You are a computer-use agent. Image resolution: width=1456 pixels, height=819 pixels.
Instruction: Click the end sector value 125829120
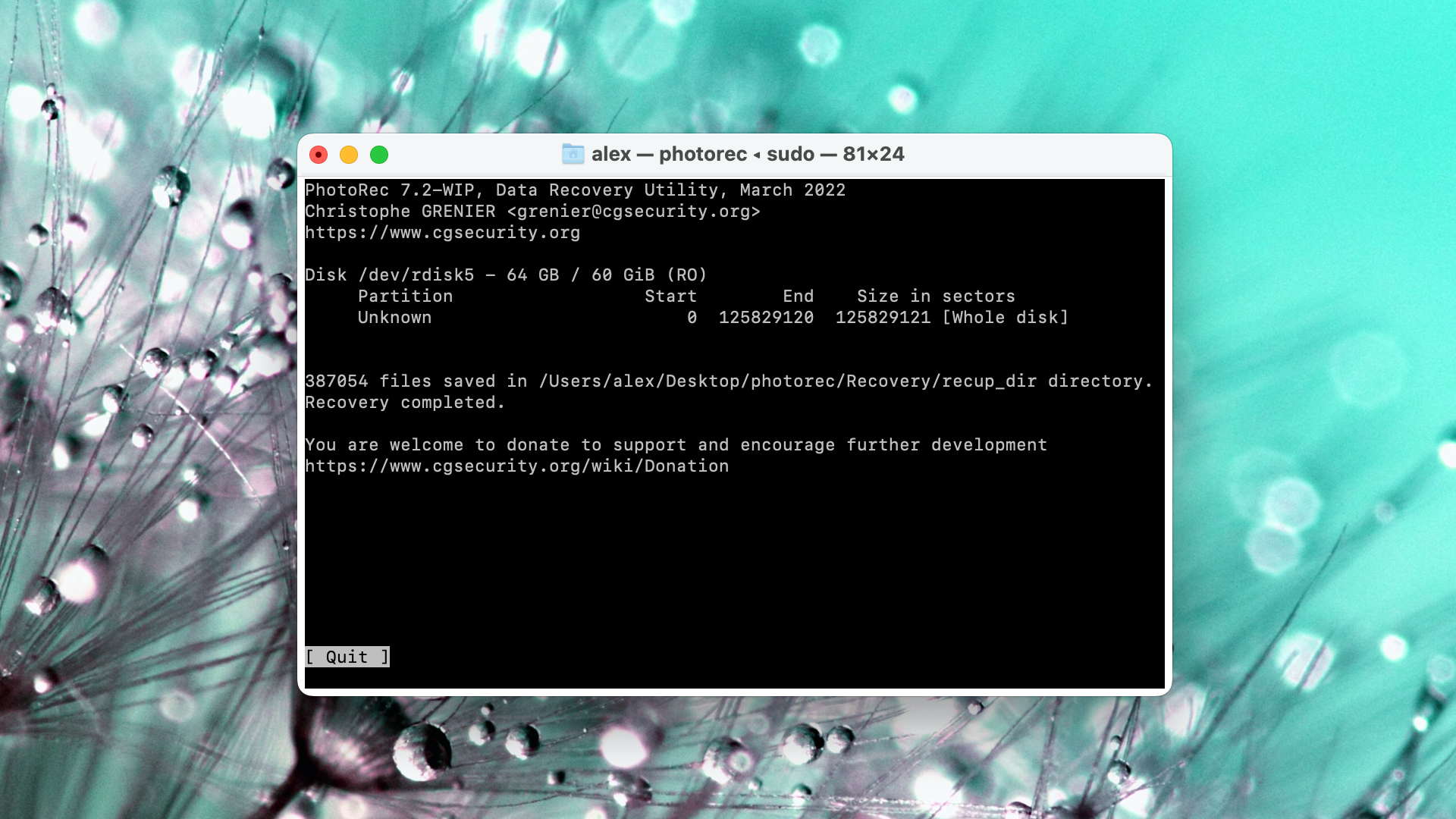tap(766, 318)
